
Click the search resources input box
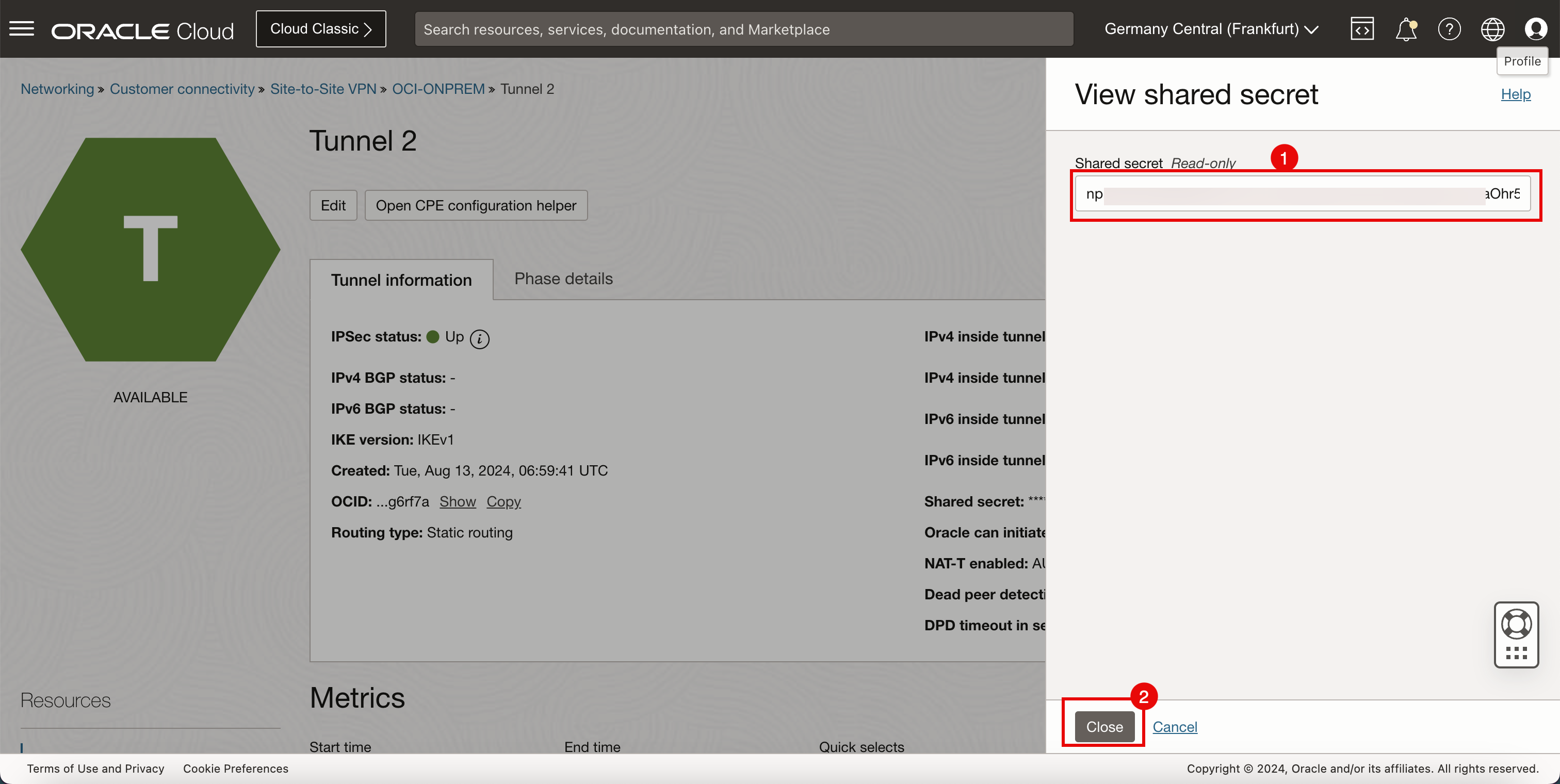point(743,29)
